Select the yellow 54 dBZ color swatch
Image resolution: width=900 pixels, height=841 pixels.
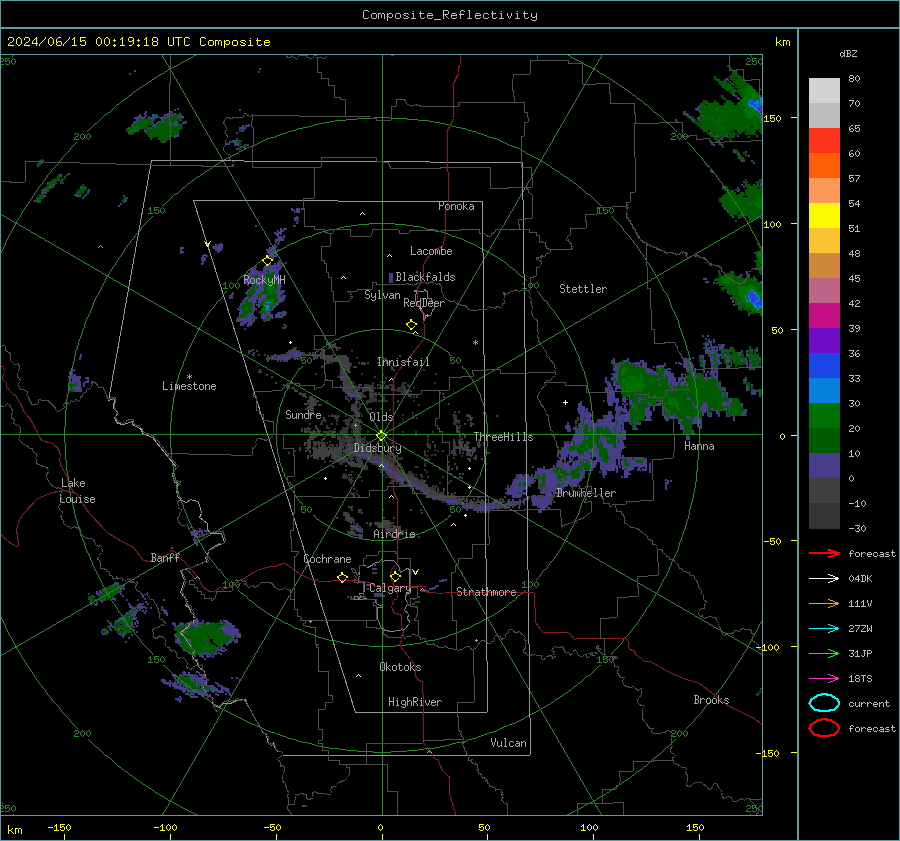click(824, 216)
